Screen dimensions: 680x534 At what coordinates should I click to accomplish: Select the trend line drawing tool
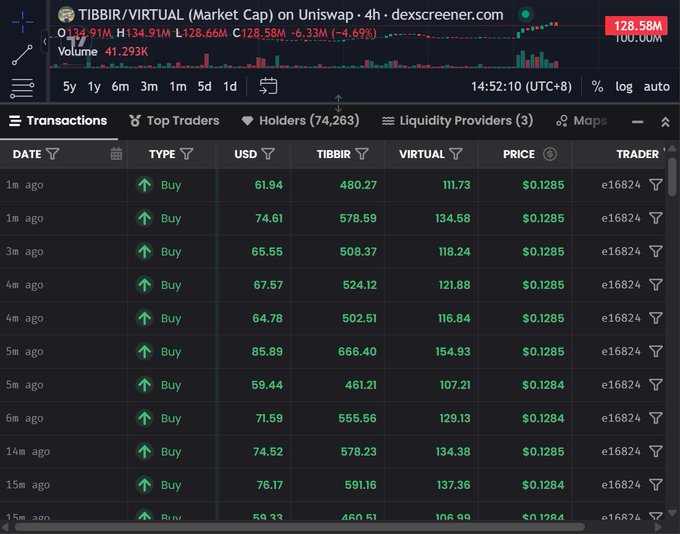pos(22,55)
